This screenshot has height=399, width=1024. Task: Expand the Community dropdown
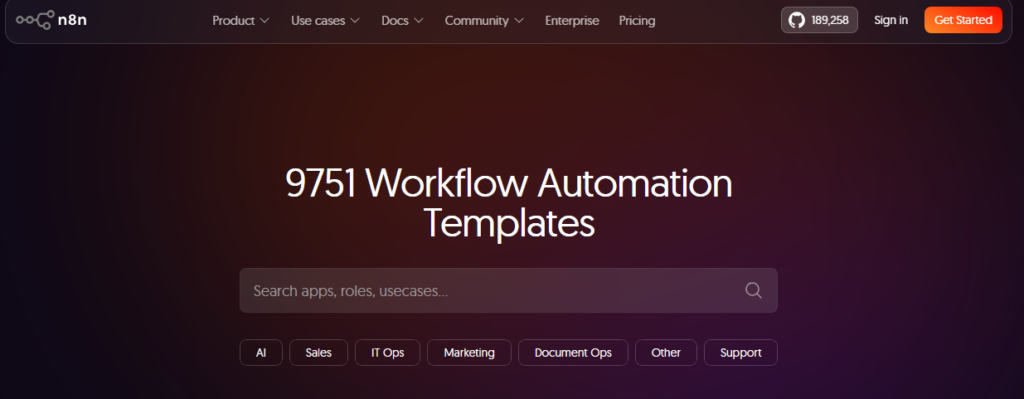click(484, 21)
